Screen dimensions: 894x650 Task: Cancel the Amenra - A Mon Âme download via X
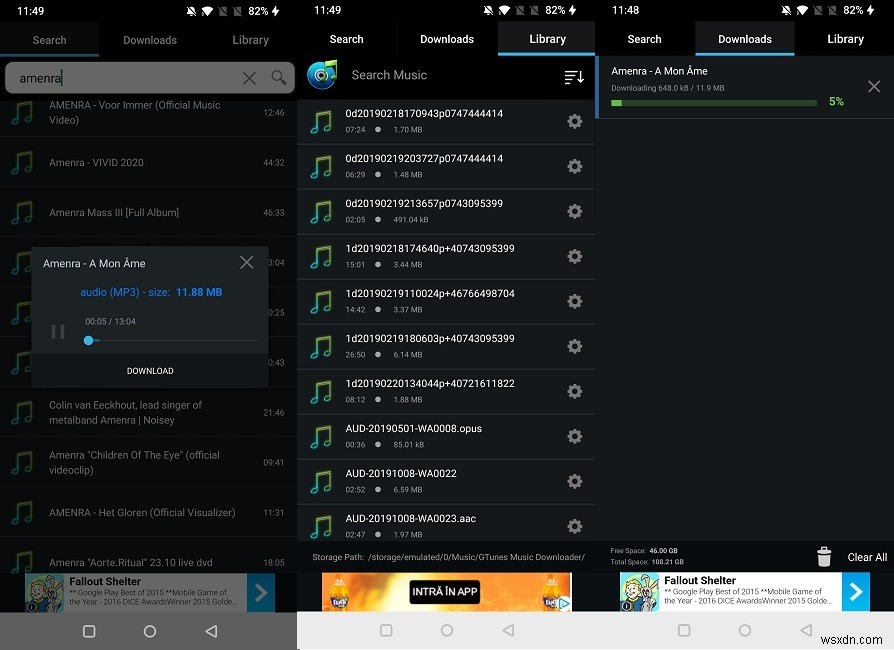pyautogui.click(x=874, y=86)
